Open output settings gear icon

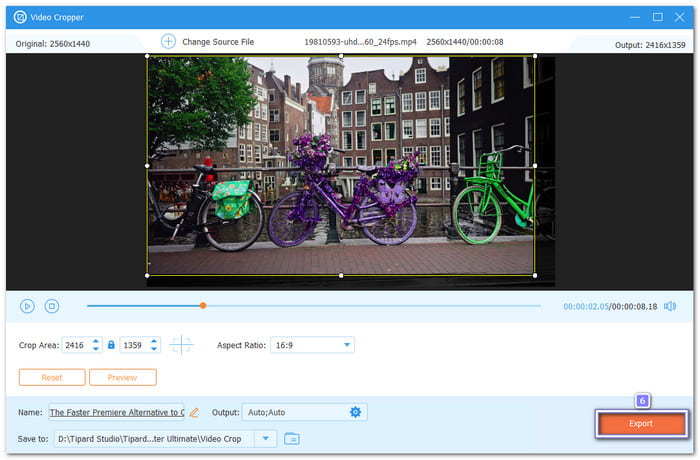(355, 412)
